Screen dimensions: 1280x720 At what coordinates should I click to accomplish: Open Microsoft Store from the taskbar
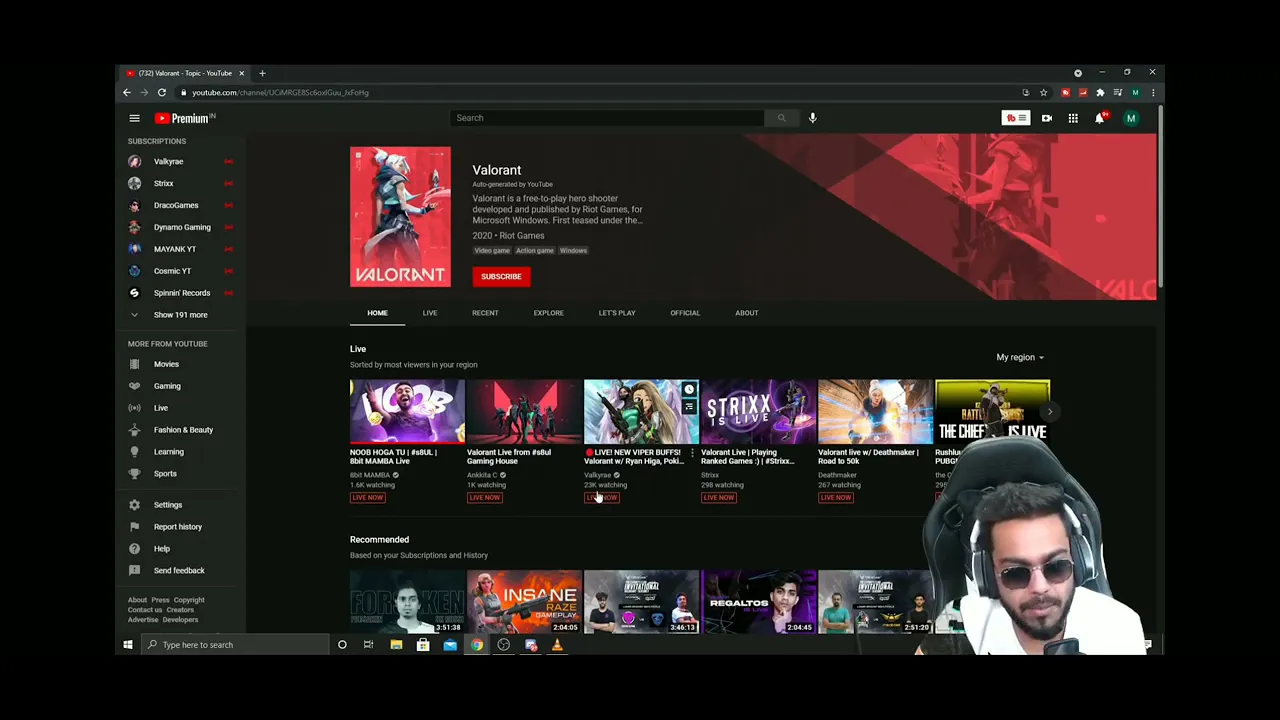[423, 645]
